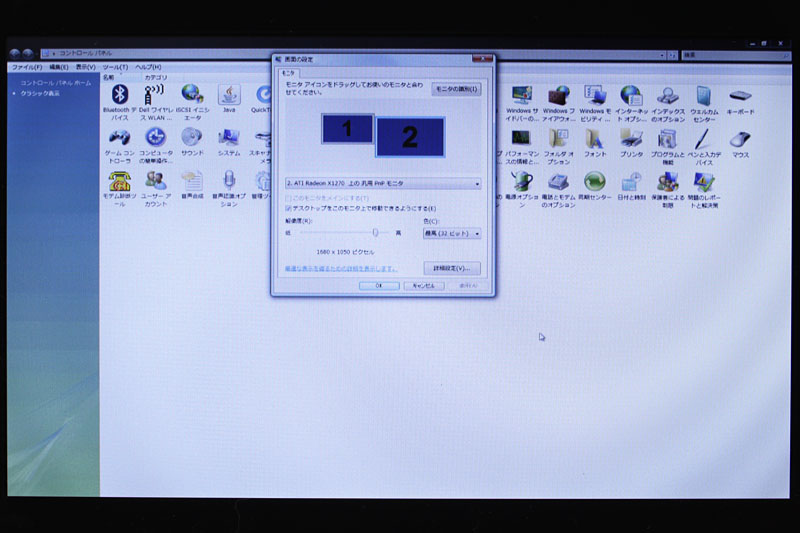Image resolution: width=800 pixels, height=533 pixels.
Task: Confirm display settings with OK
Action: coord(379,286)
